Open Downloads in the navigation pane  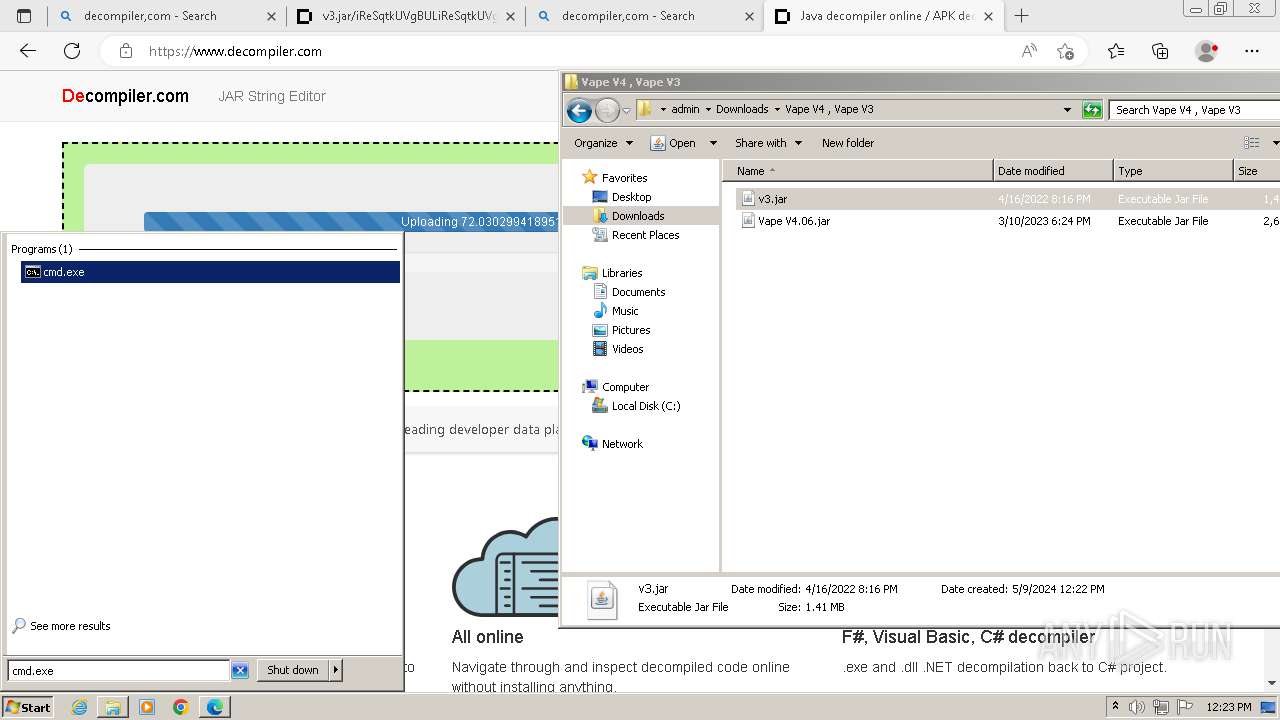[x=638, y=216]
